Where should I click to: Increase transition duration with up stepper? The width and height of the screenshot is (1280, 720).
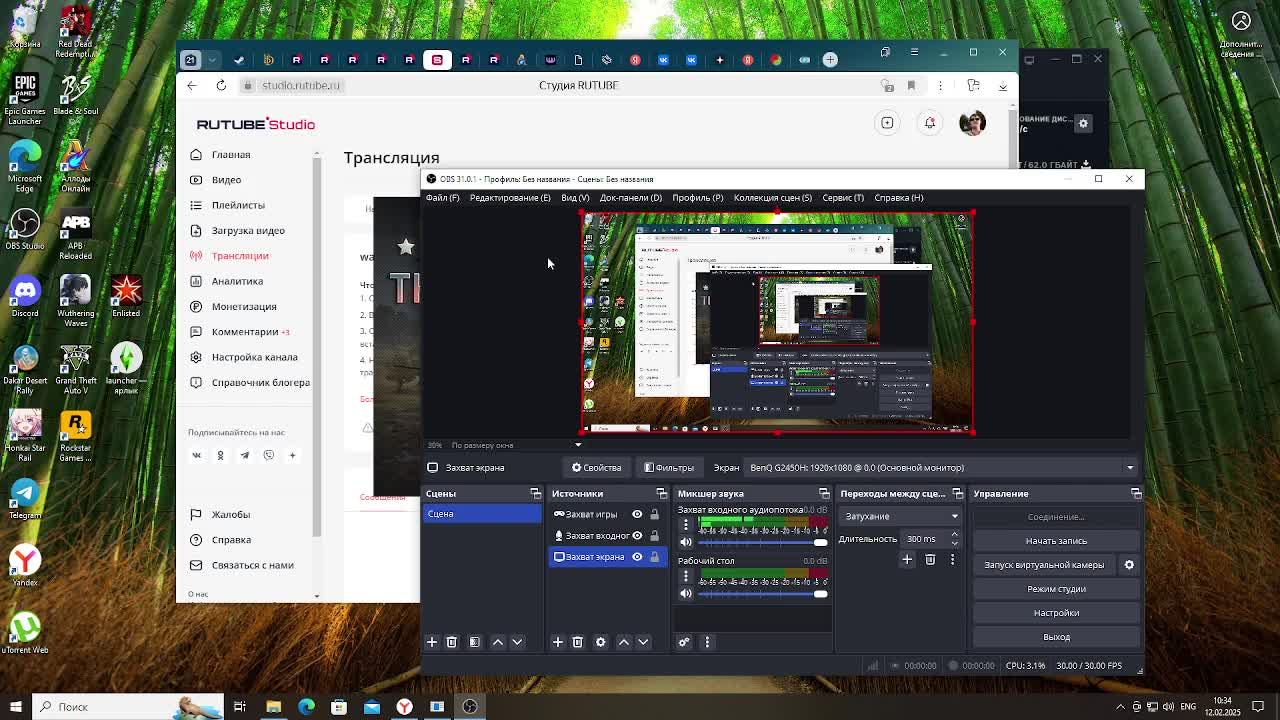pyautogui.click(x=954, y=535)
